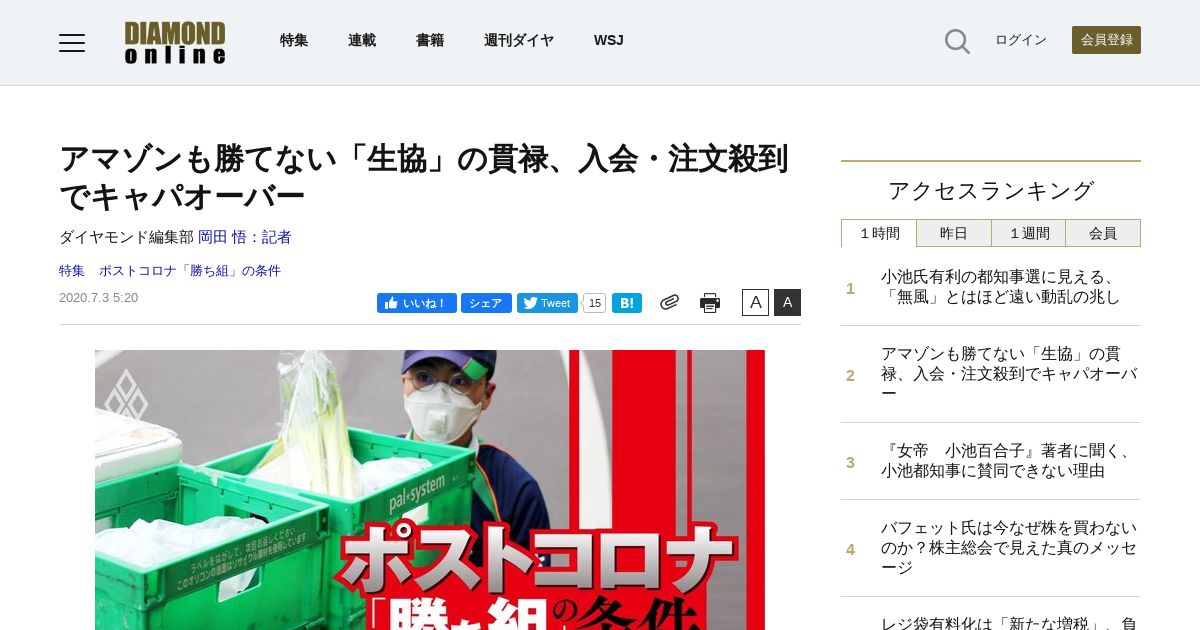This screenshot has width=1200, height=630.
Task: Open ranking article about 小池氏有利の都知事選
Action: 1001,287
